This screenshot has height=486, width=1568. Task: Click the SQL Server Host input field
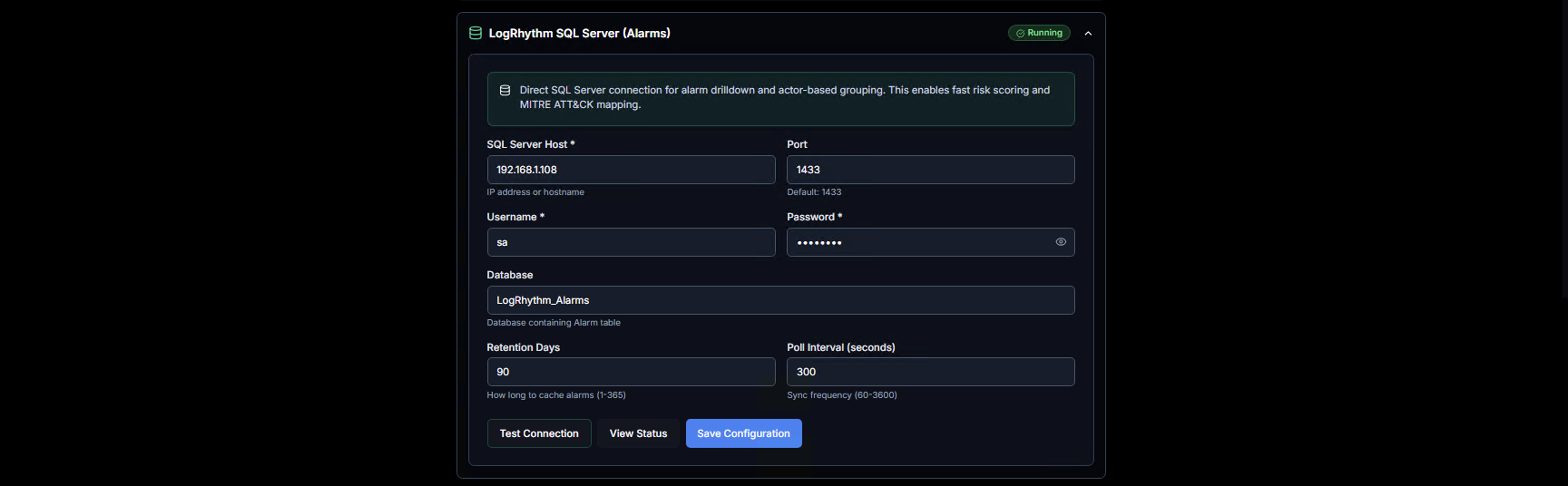pos(631,170)
